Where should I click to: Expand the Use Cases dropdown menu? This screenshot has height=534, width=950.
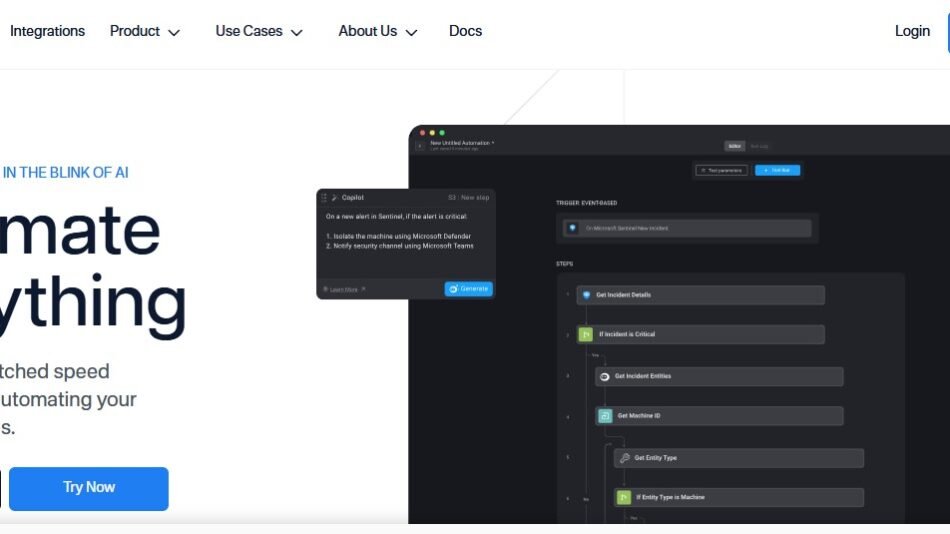point(259,31)
